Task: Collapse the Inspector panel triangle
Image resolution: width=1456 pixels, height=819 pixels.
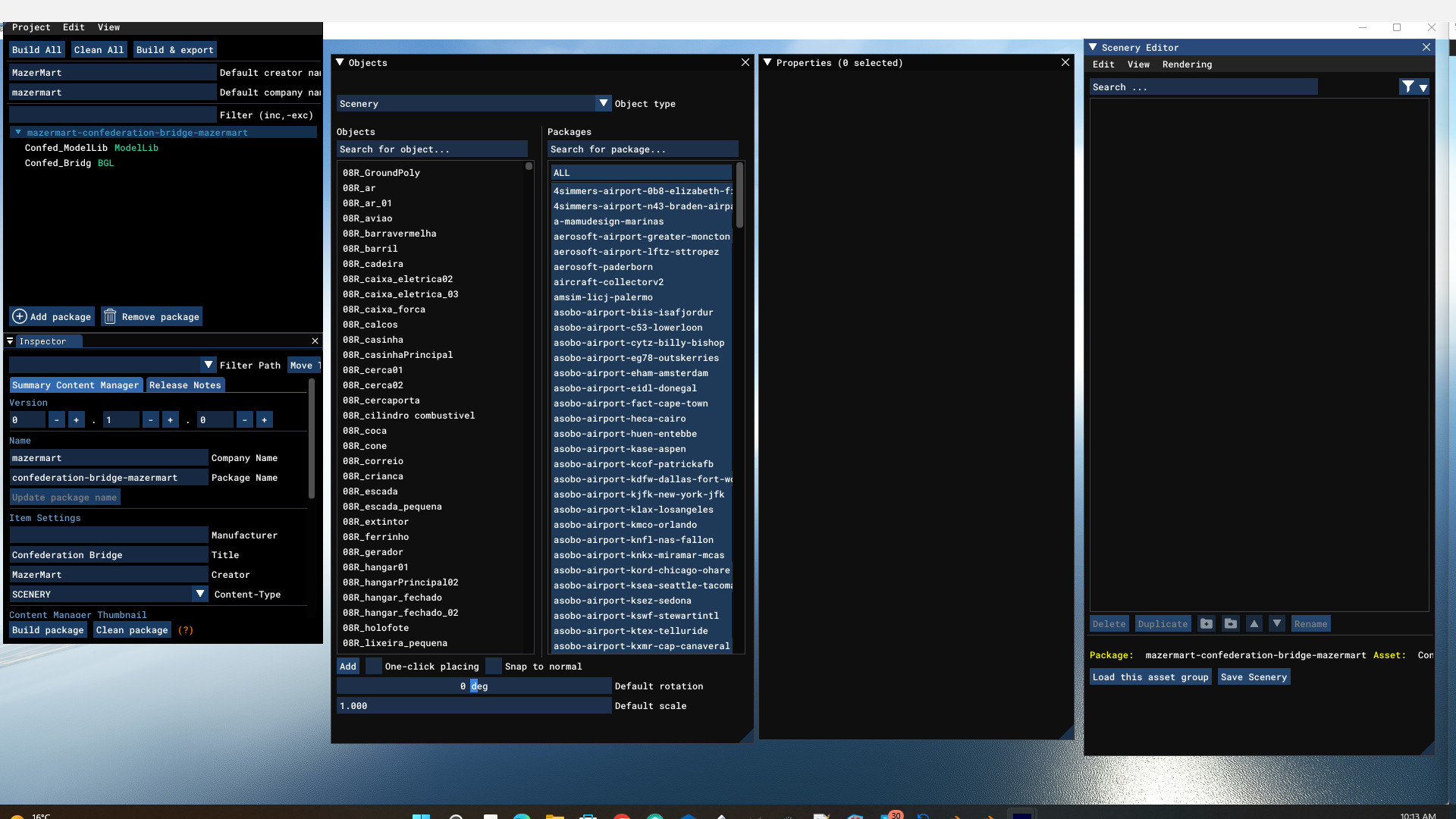Action: click(x=10, y=341)
